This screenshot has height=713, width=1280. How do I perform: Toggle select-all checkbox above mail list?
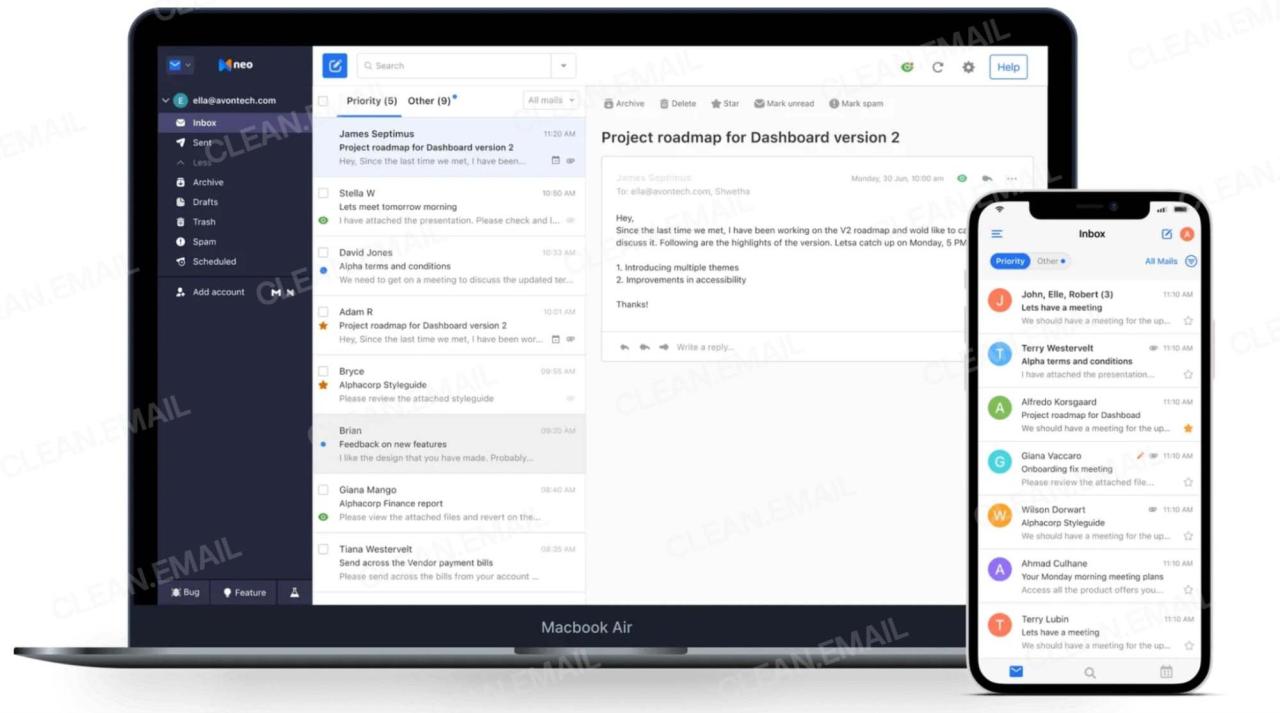(323, 101)
